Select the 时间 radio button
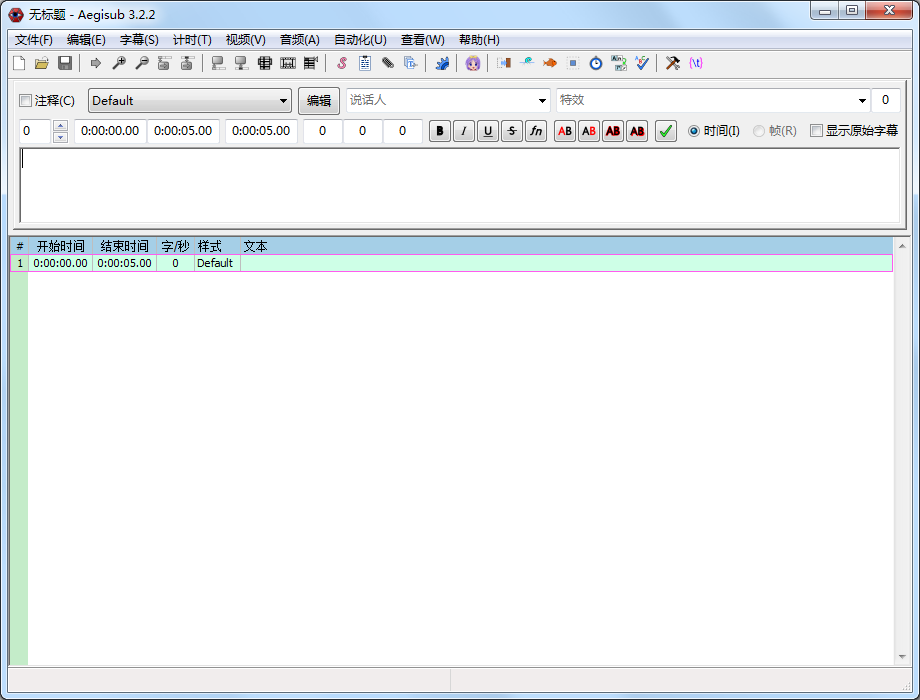 694,131
